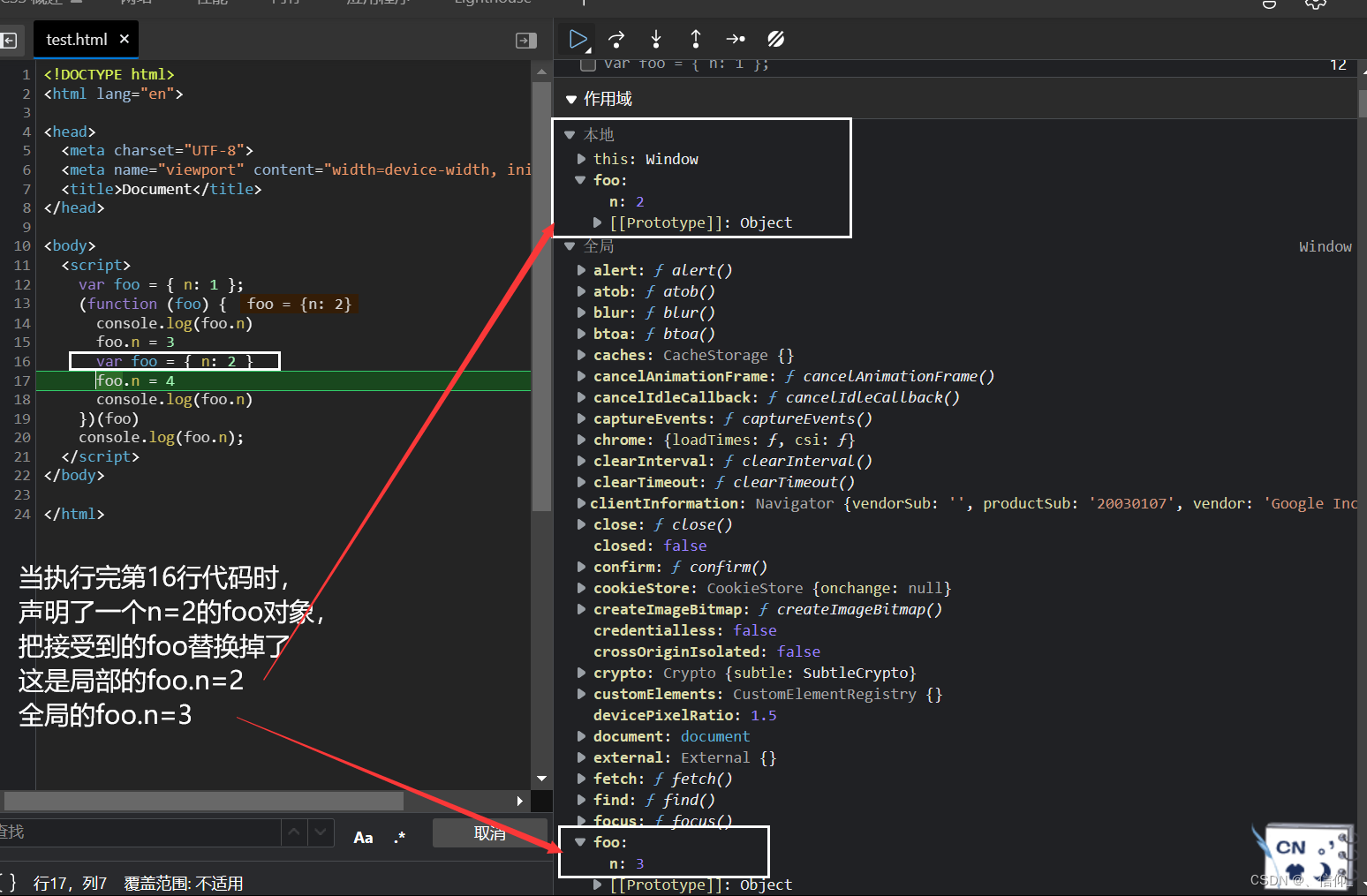Step over the next function call
1367x896 pixels.
[616, 39]
